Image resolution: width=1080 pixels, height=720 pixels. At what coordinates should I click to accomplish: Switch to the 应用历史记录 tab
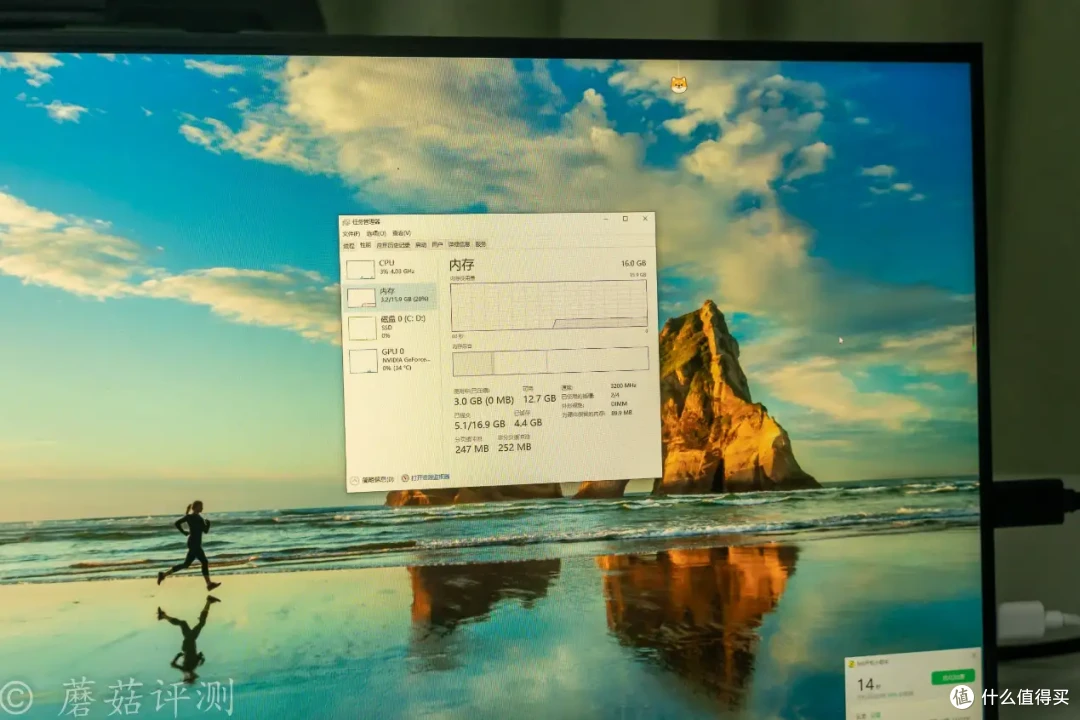393,245
